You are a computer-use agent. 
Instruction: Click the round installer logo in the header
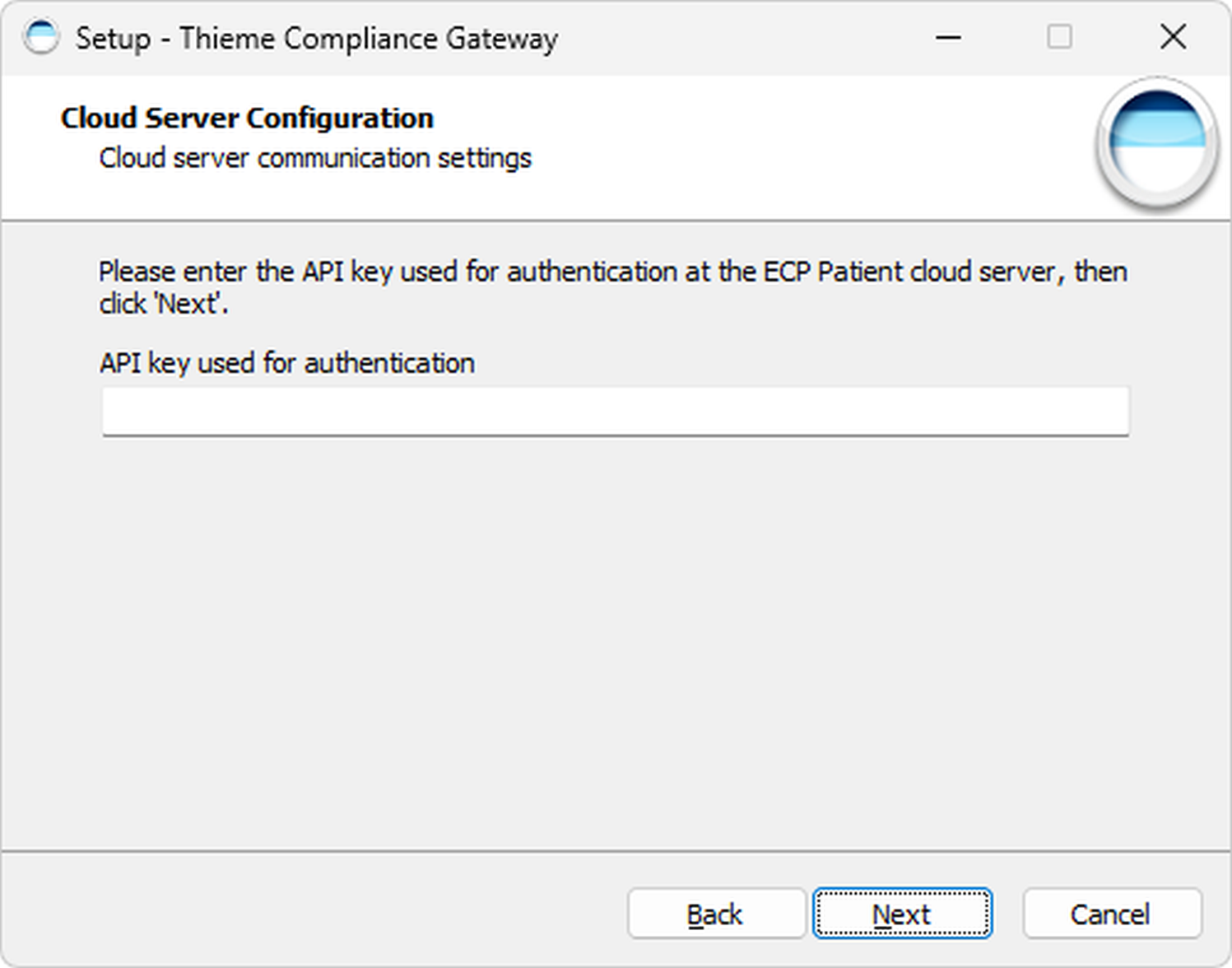1156,142
